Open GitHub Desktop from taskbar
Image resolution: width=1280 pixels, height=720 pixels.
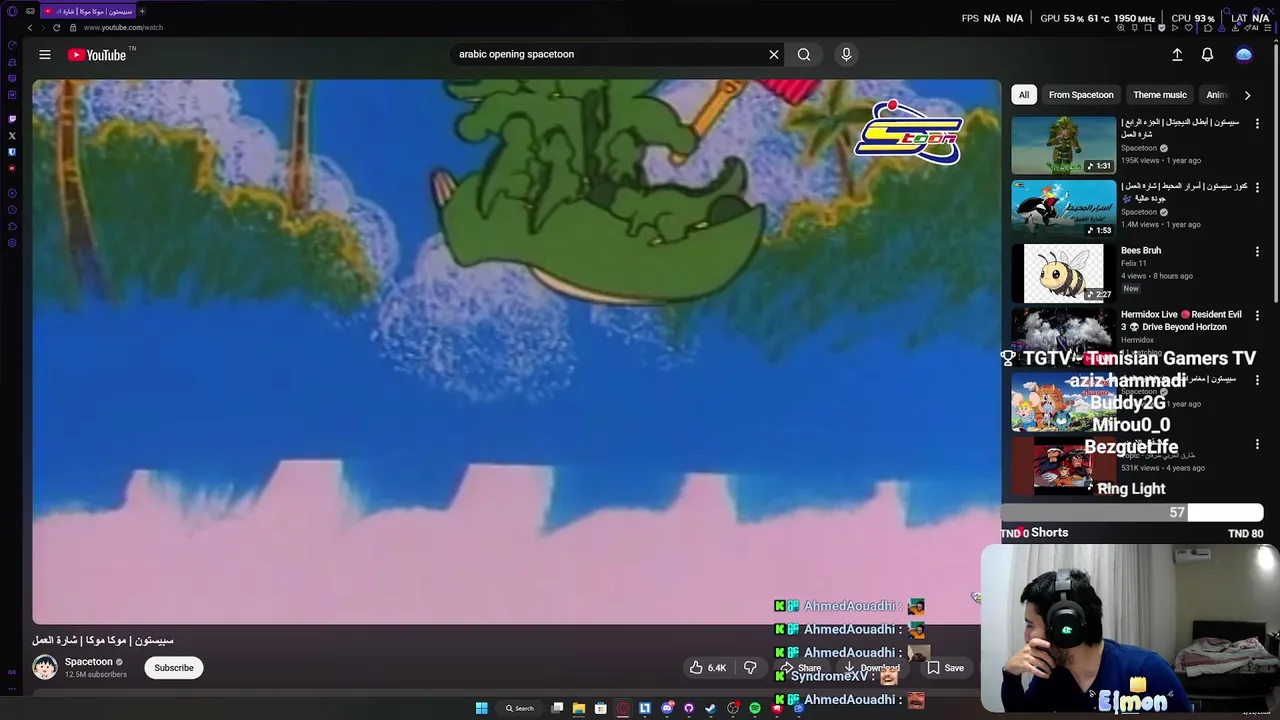pyautogui.click(x=689, y=708)
